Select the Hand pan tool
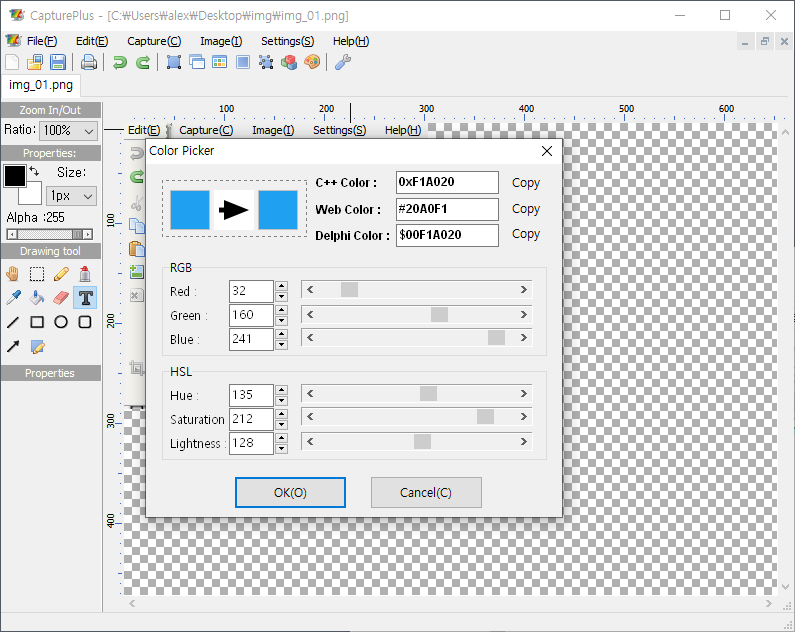Screen dimensions: 795x632 [13, 273]
